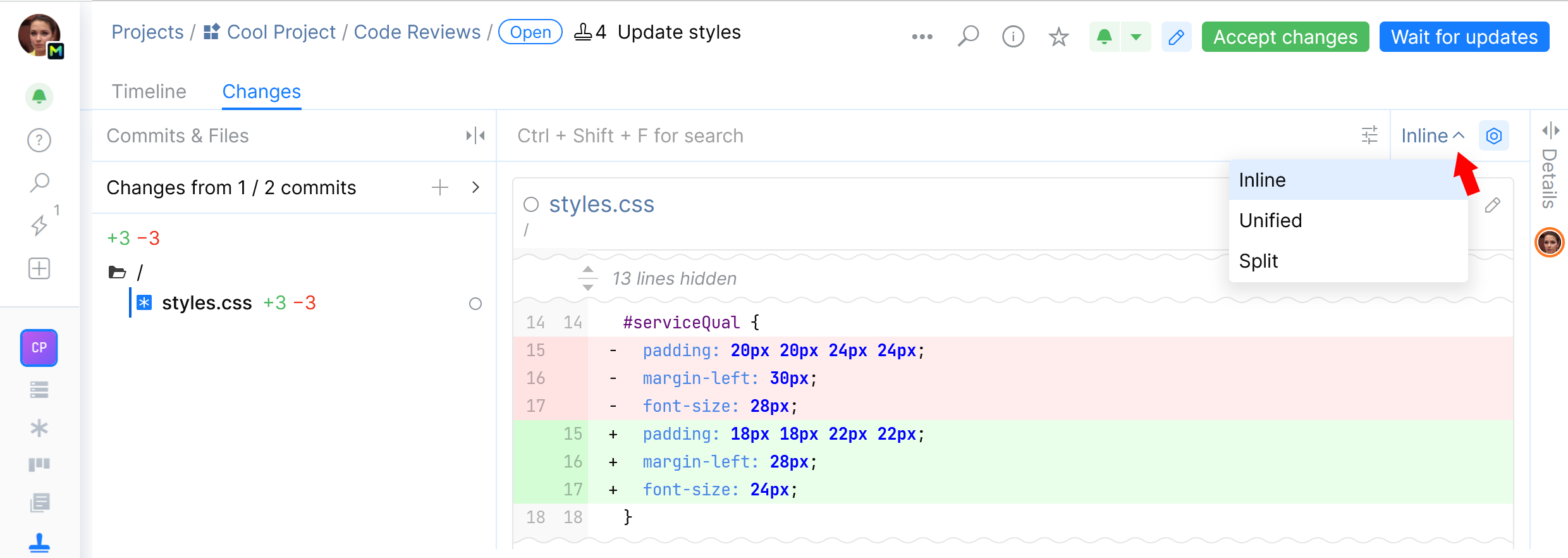Open the review info icon
1568x558 pixels.
pos(1013,37)
